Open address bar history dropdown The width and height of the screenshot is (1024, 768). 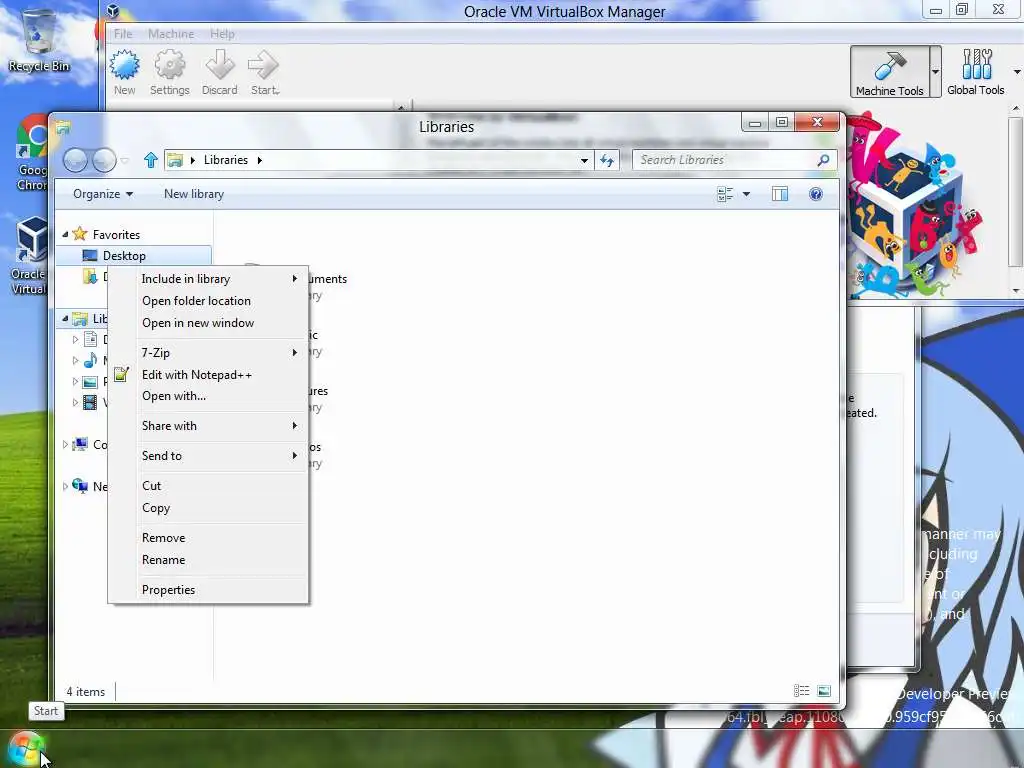coord(584,160)
